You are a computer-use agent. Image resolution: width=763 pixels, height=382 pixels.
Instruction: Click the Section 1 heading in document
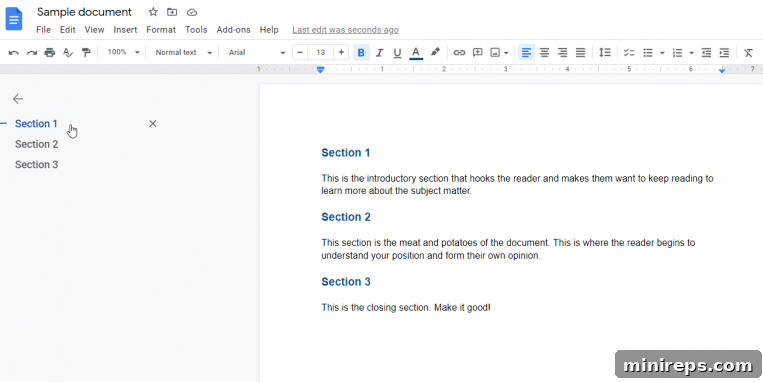[x=345, y=153]
